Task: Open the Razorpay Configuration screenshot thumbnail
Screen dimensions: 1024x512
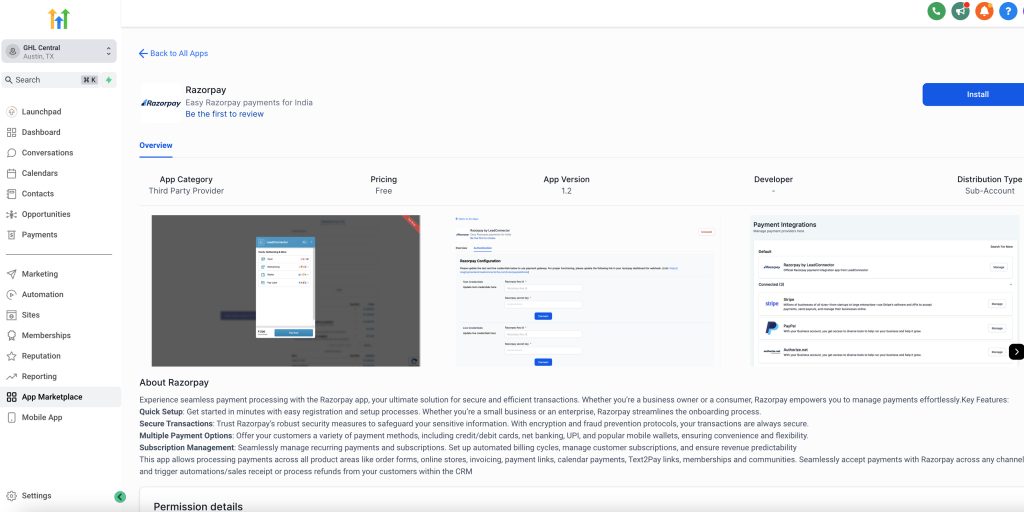Action: pos(585,291)
